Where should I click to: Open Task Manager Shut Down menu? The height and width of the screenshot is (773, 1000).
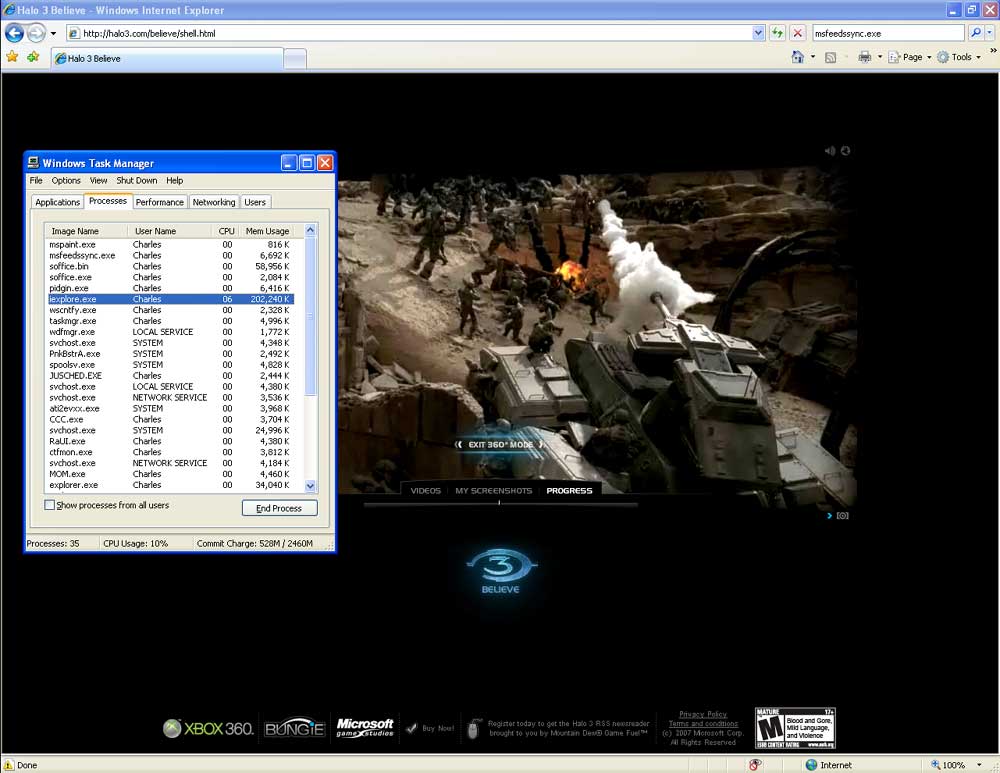(x=136, y=180)
